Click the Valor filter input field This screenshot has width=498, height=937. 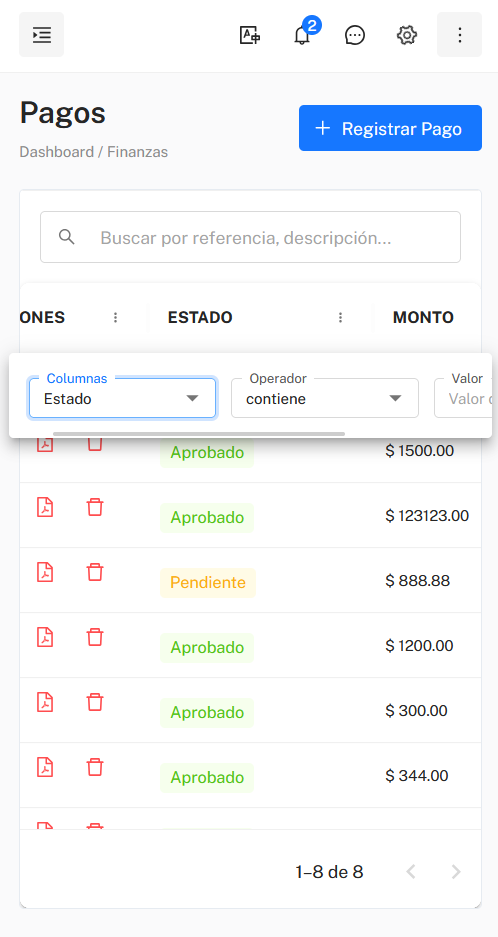coord(465,398)
